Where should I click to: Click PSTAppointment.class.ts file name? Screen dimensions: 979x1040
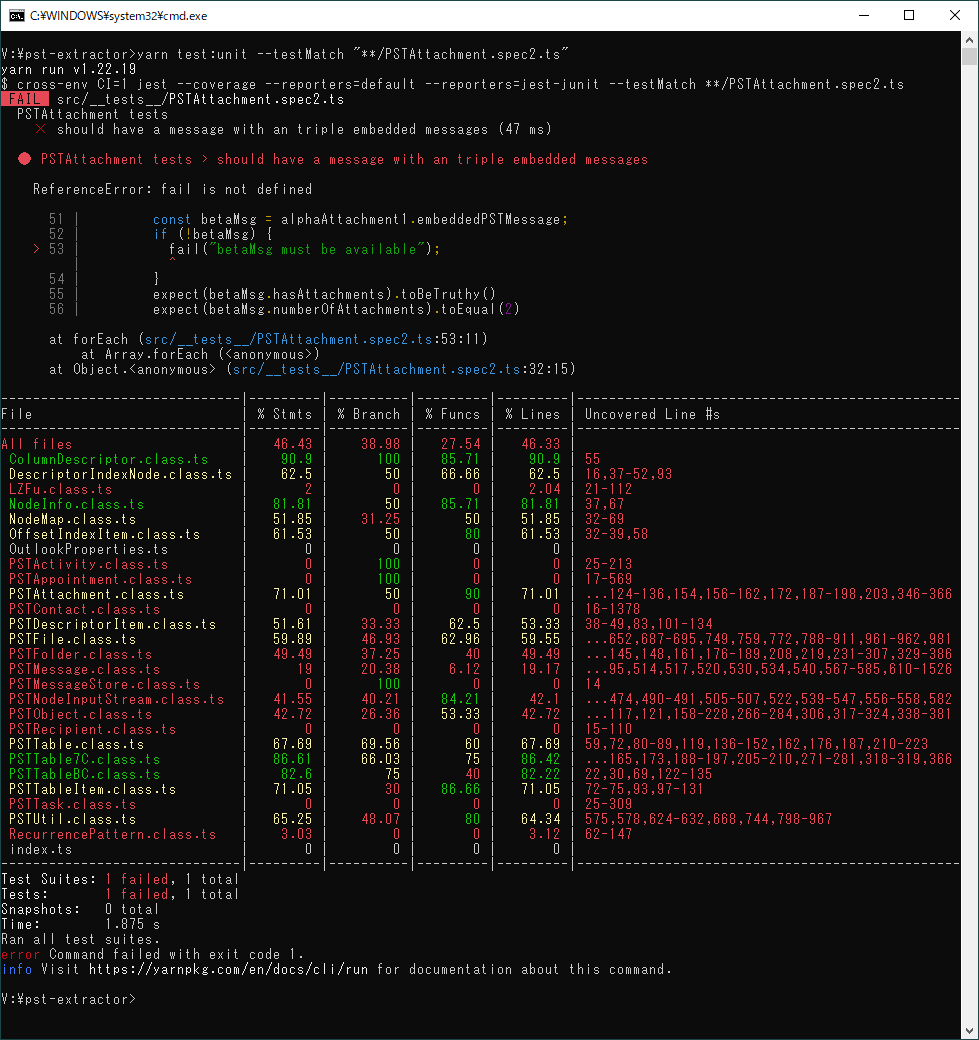point(100,580)
